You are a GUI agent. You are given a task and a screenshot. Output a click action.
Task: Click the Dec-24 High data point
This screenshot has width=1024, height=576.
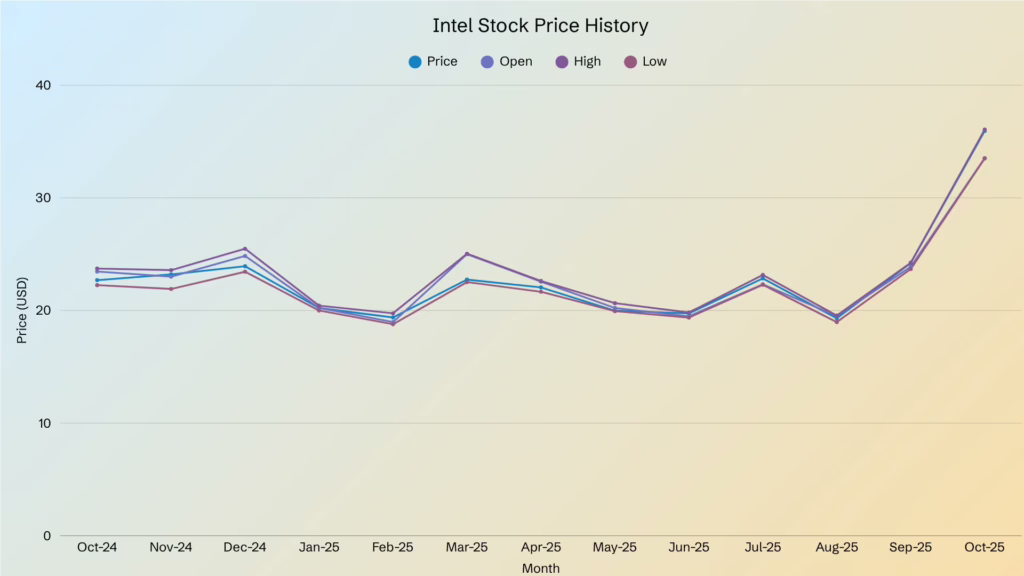[x=245, y=249]
